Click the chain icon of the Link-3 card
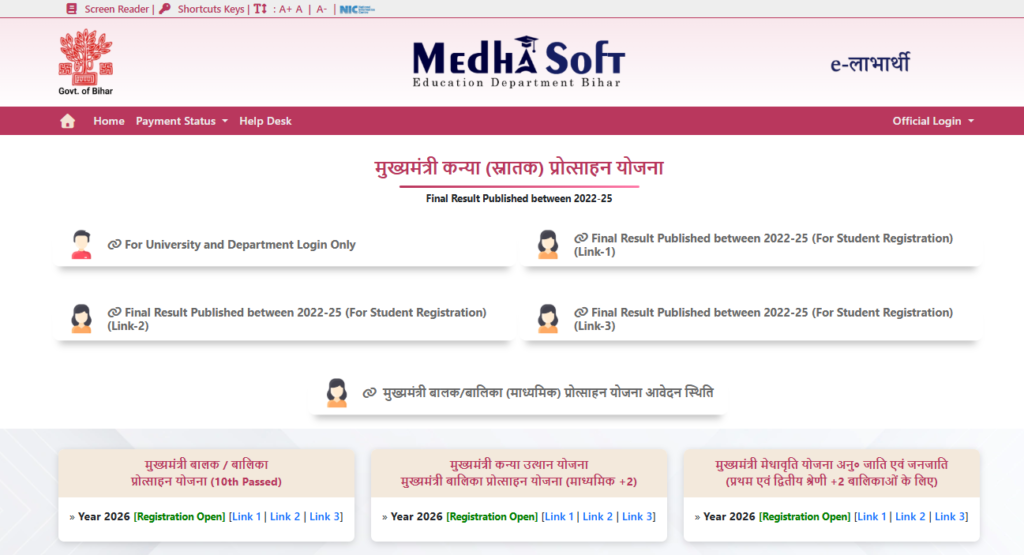The height and width of the screenshot is (555, 1024). [581, 312]
